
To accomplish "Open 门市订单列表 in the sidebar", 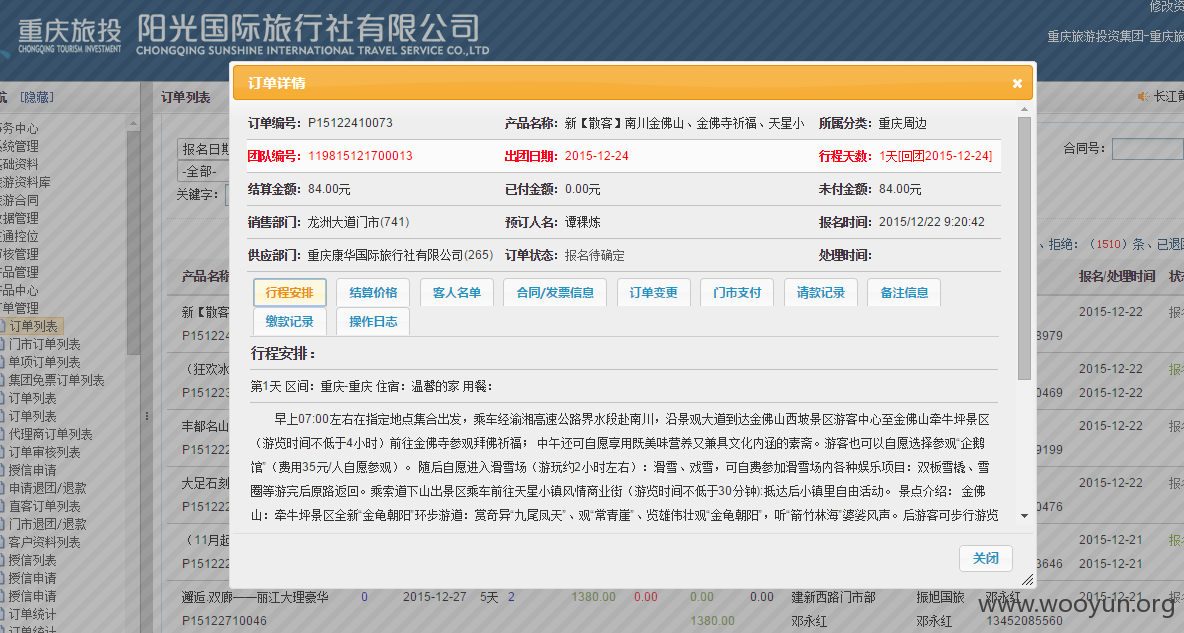I will 44,344.
